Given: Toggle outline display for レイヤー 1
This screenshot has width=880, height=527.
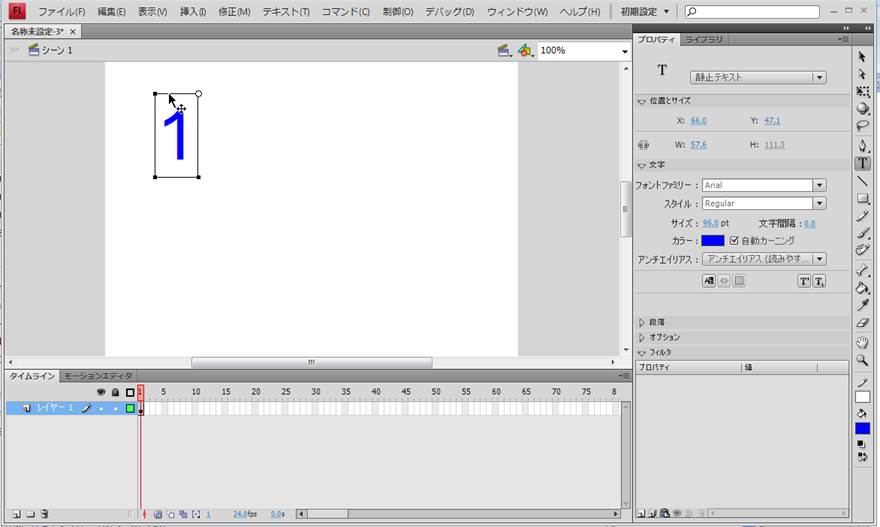Looking at the screenshot, I should [x=130, y=408].
